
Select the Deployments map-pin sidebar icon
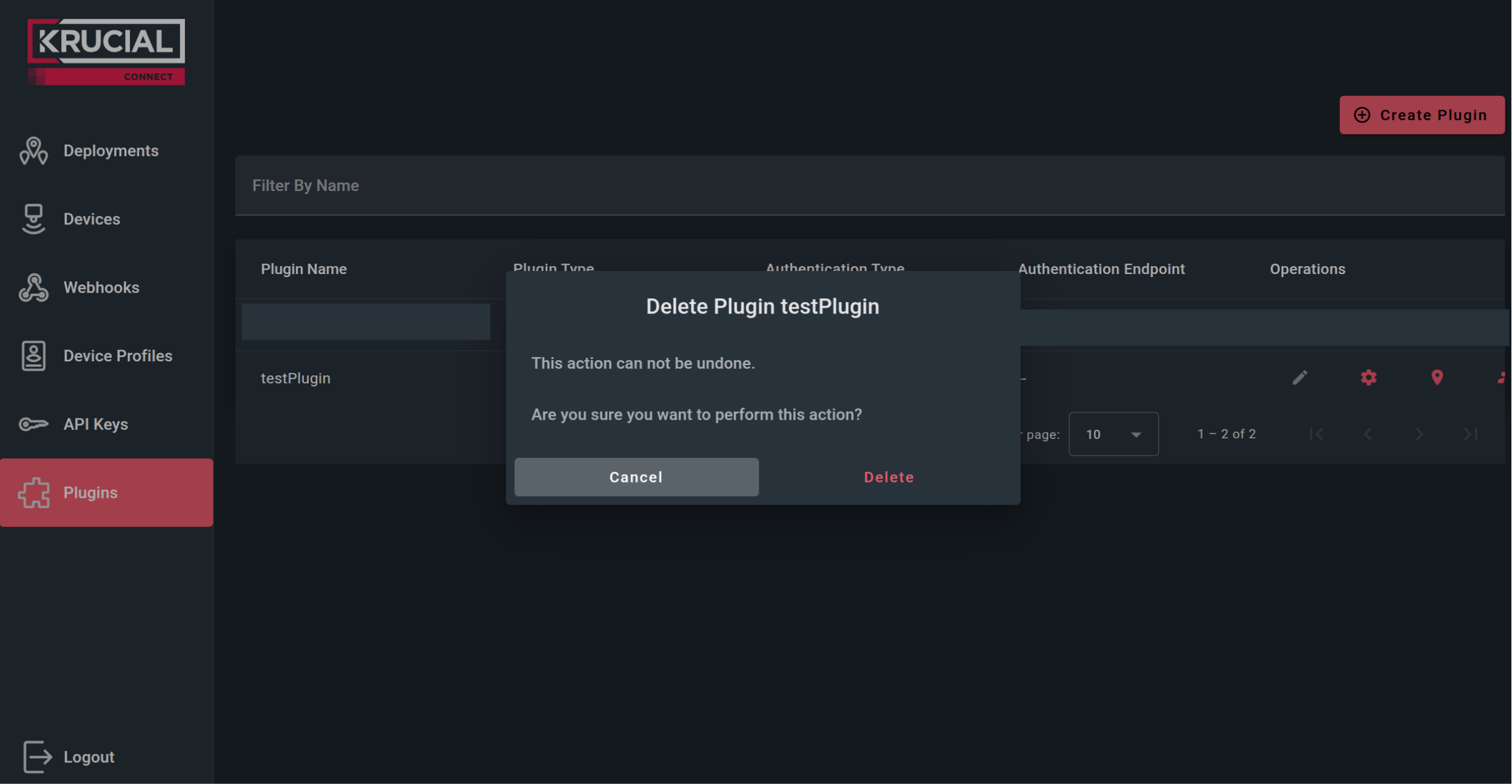coord(33,151)
